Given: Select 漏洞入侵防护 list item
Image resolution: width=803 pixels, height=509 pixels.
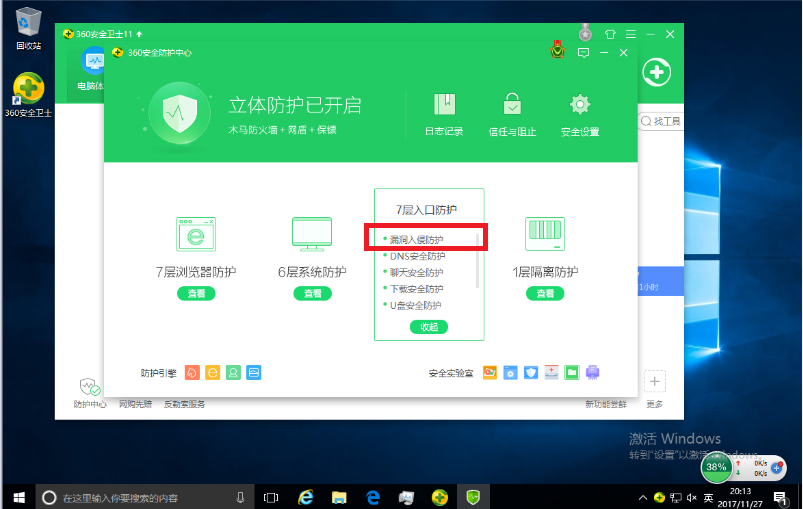Looking at the screenshot, I should [416, 240].
